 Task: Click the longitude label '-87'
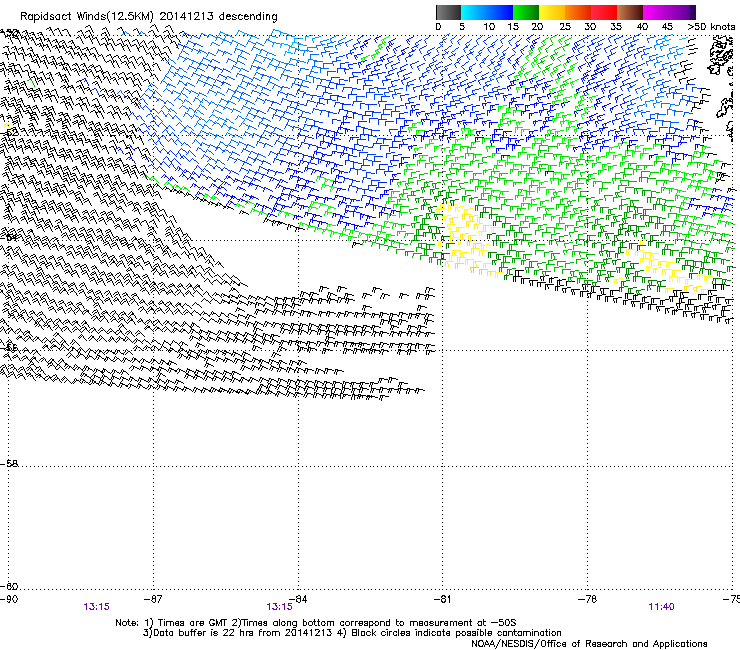tap(153, 599)
